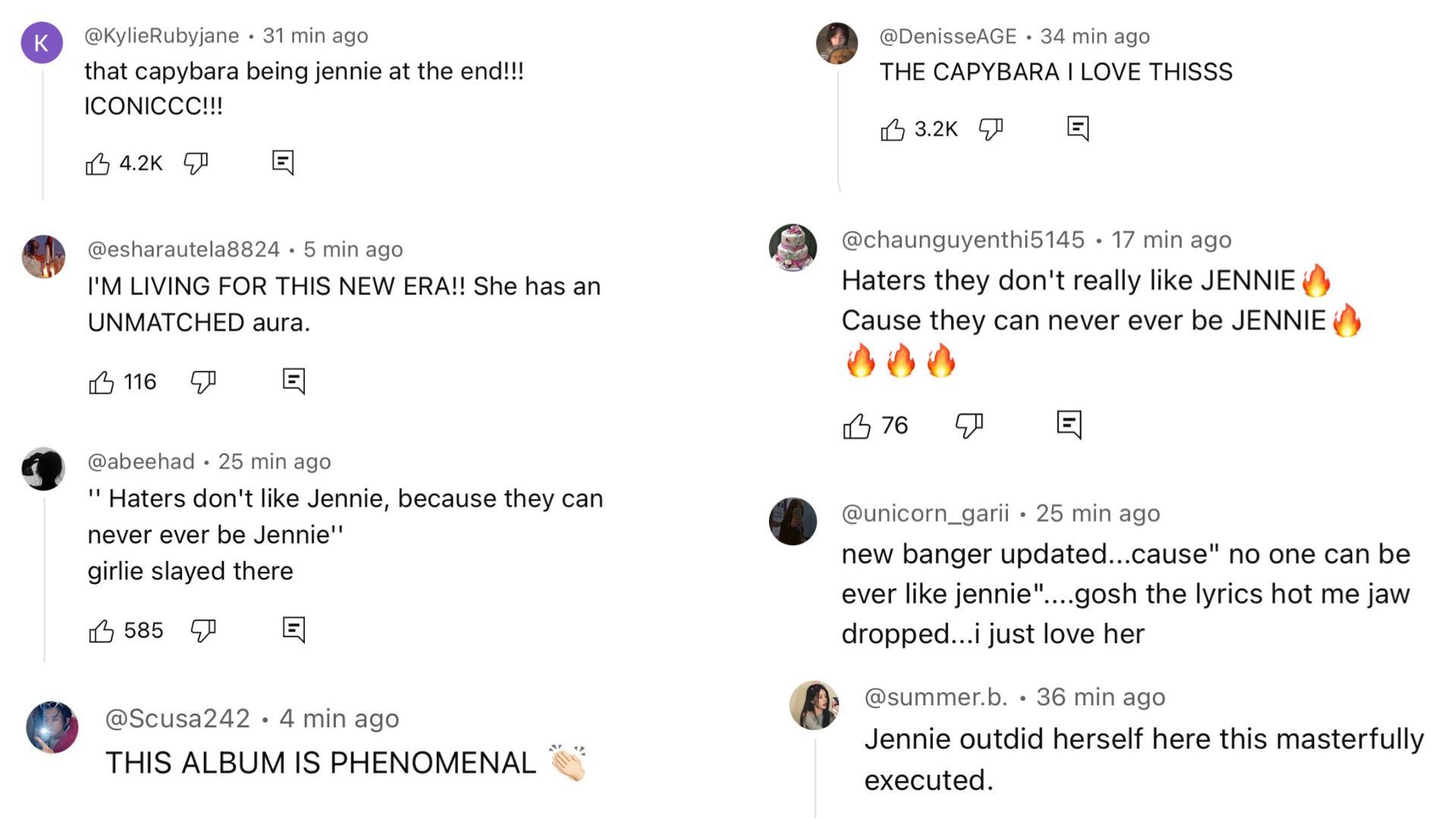Reply to @KylieRubyjane's comment
This screenshot has width=1456, height=819.
(283, 162)
